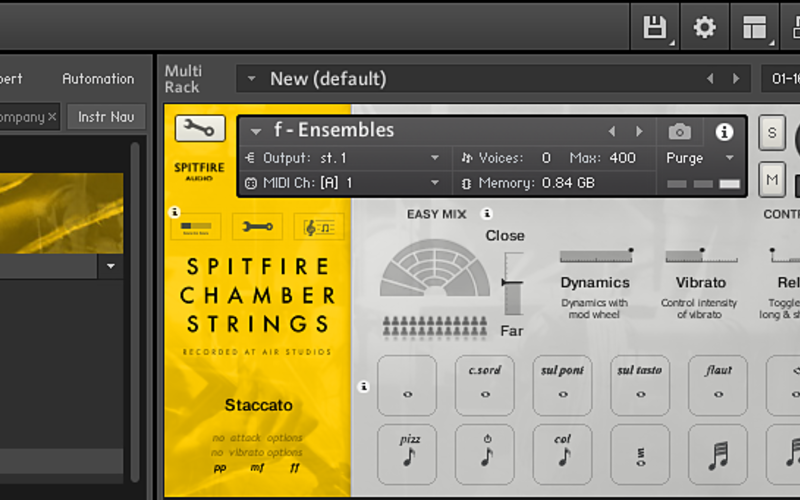
Task: Open the workspace layout icon
Action: pos(754,27)
